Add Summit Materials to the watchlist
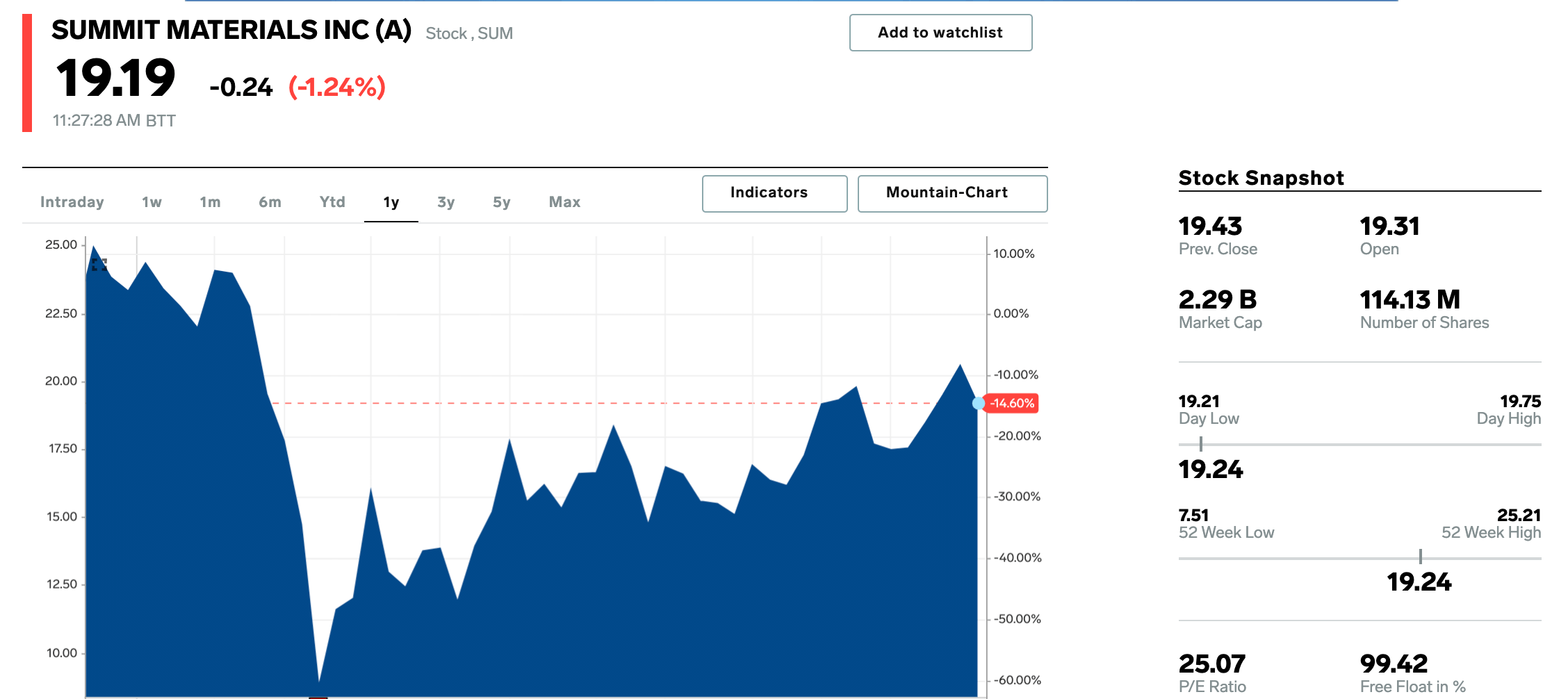1568x699 pixels. tap(940, 33)
